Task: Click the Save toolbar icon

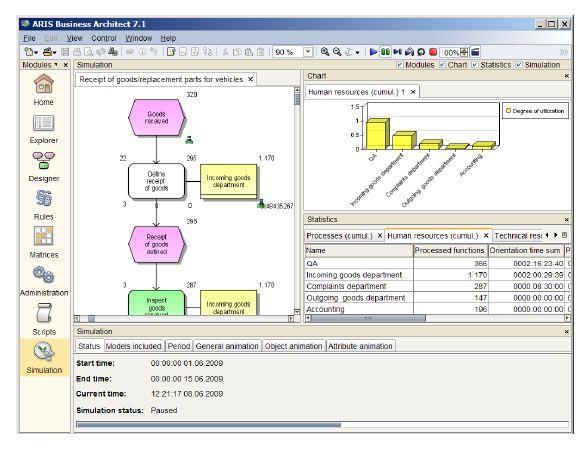Action: (65, 52)
